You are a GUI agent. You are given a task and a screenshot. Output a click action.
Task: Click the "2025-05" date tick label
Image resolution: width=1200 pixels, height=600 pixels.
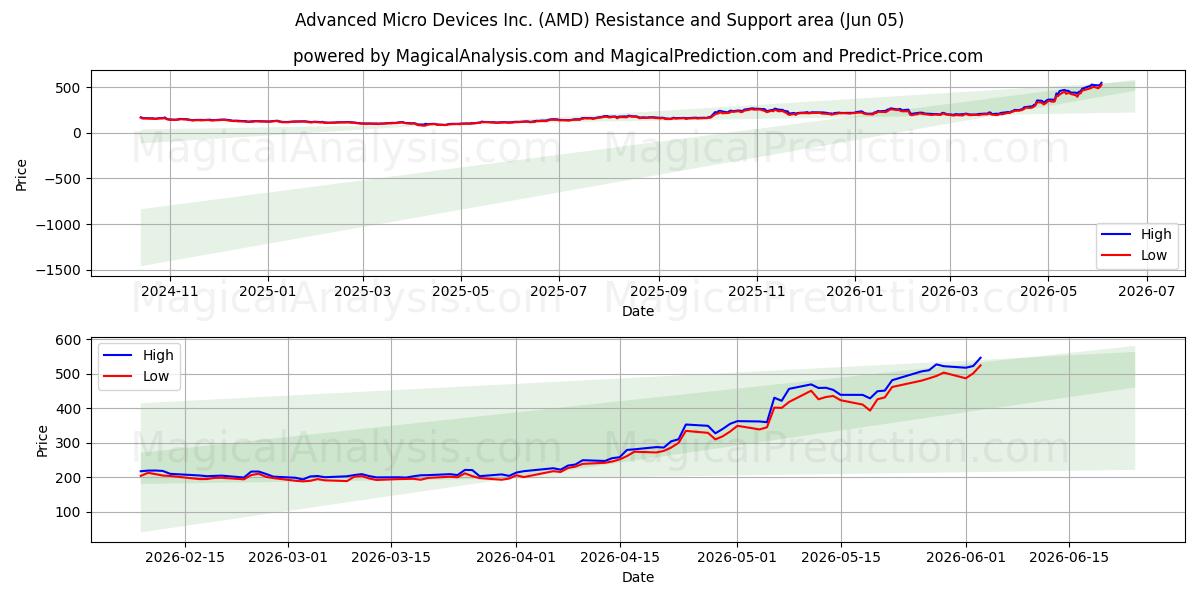coord(461,291)
